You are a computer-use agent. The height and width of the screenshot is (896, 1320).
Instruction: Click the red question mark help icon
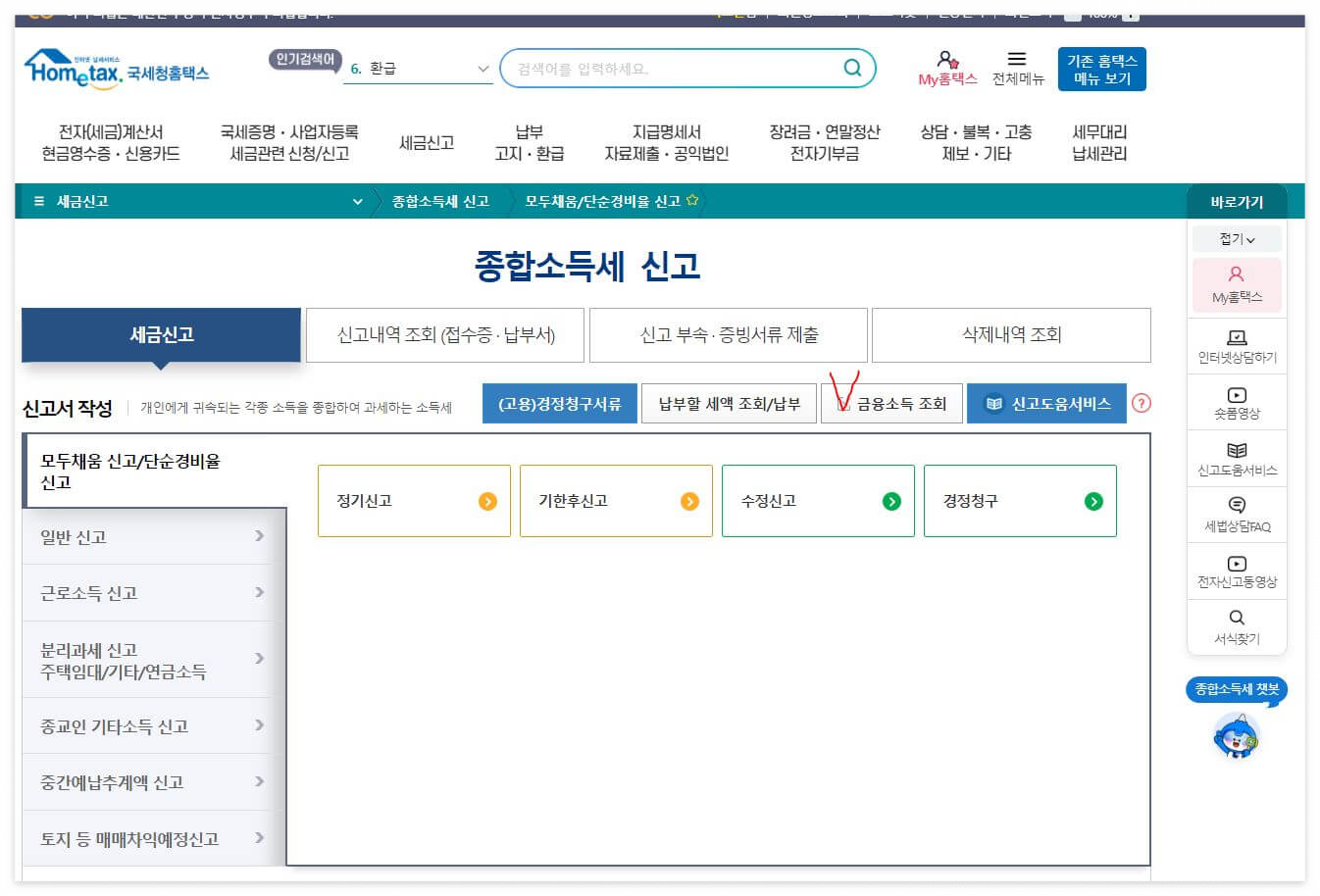[1142, 403]
